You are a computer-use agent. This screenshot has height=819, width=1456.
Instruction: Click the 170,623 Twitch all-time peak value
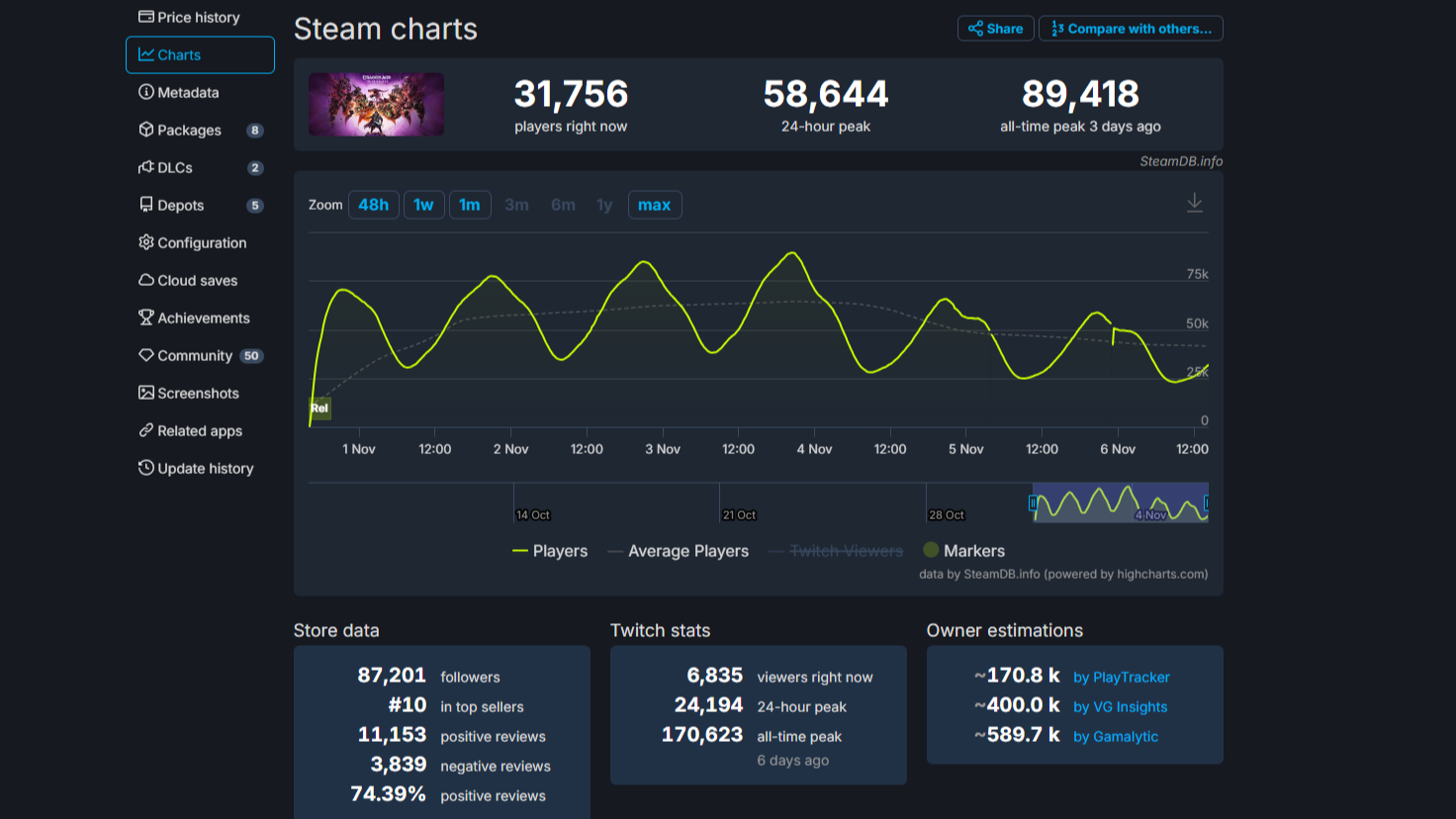702,735
